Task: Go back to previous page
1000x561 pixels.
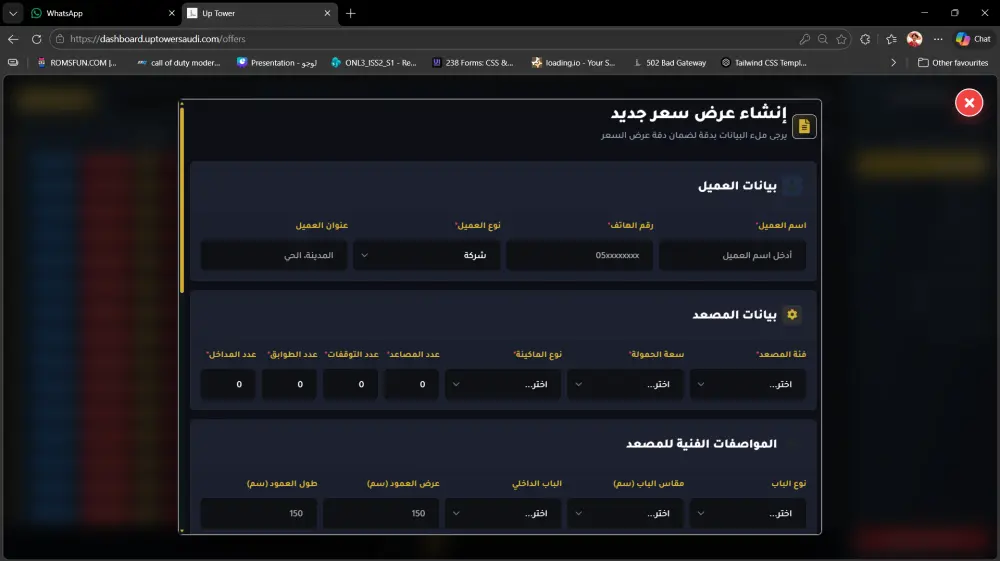Action: pos(13,39)
